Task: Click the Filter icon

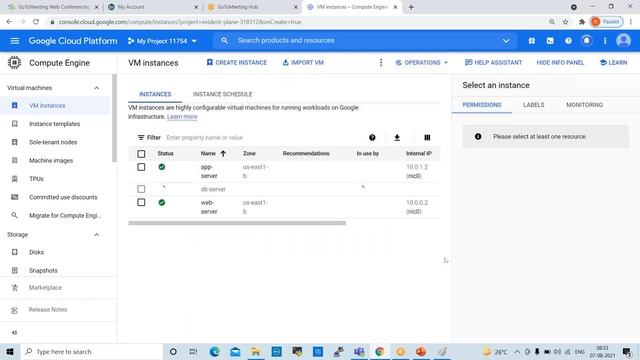Action: click(141, 138)
